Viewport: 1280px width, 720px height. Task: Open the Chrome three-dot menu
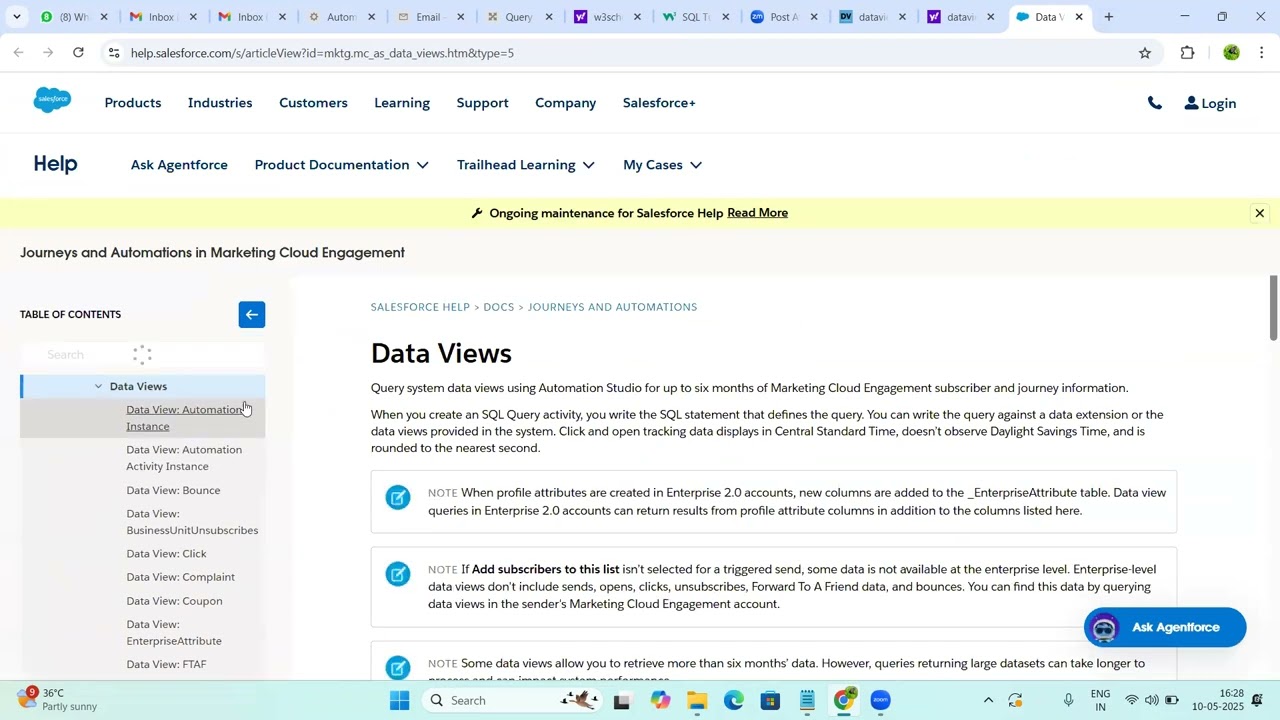pos(1261,53)
